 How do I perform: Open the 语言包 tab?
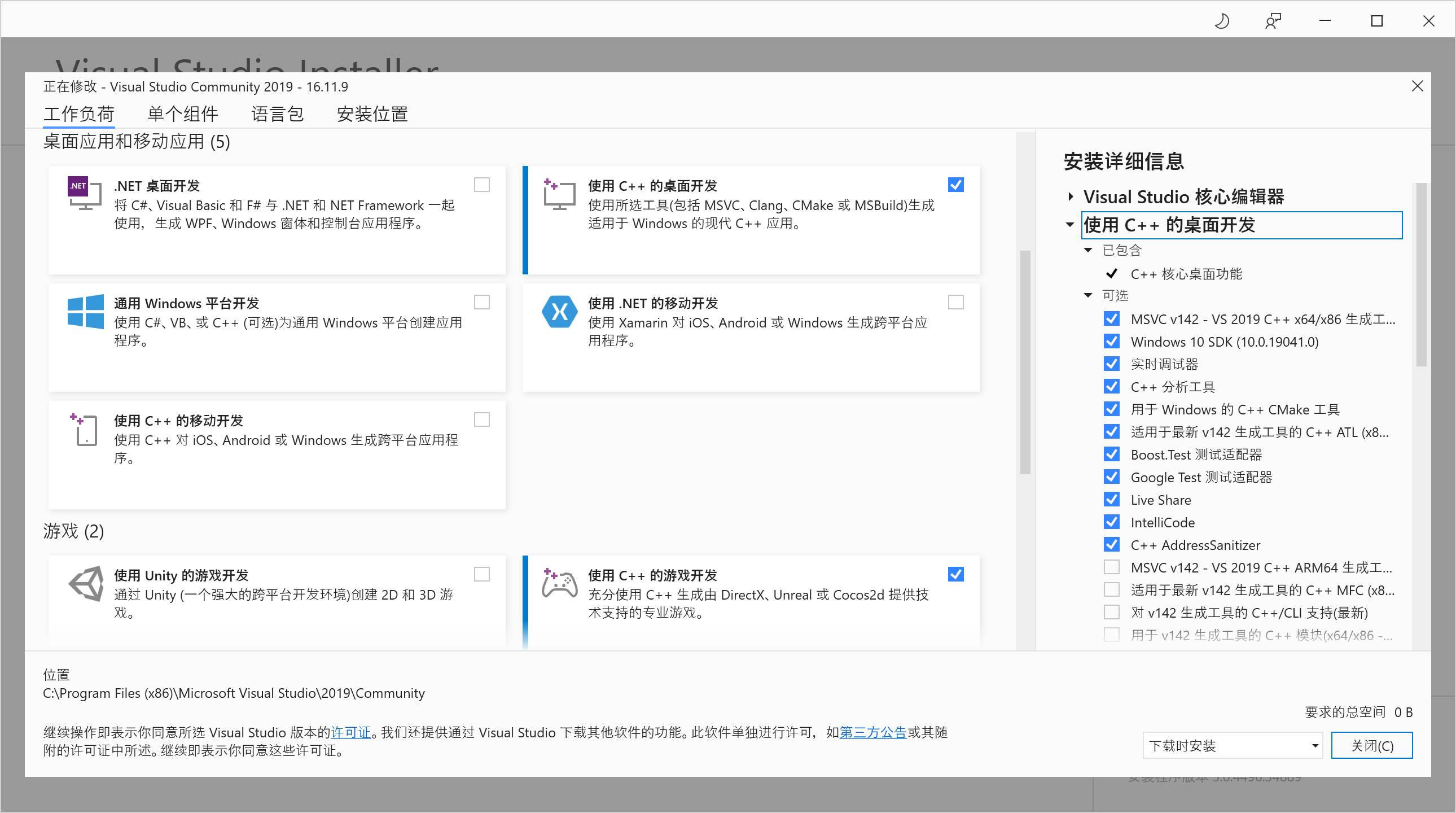277,114
